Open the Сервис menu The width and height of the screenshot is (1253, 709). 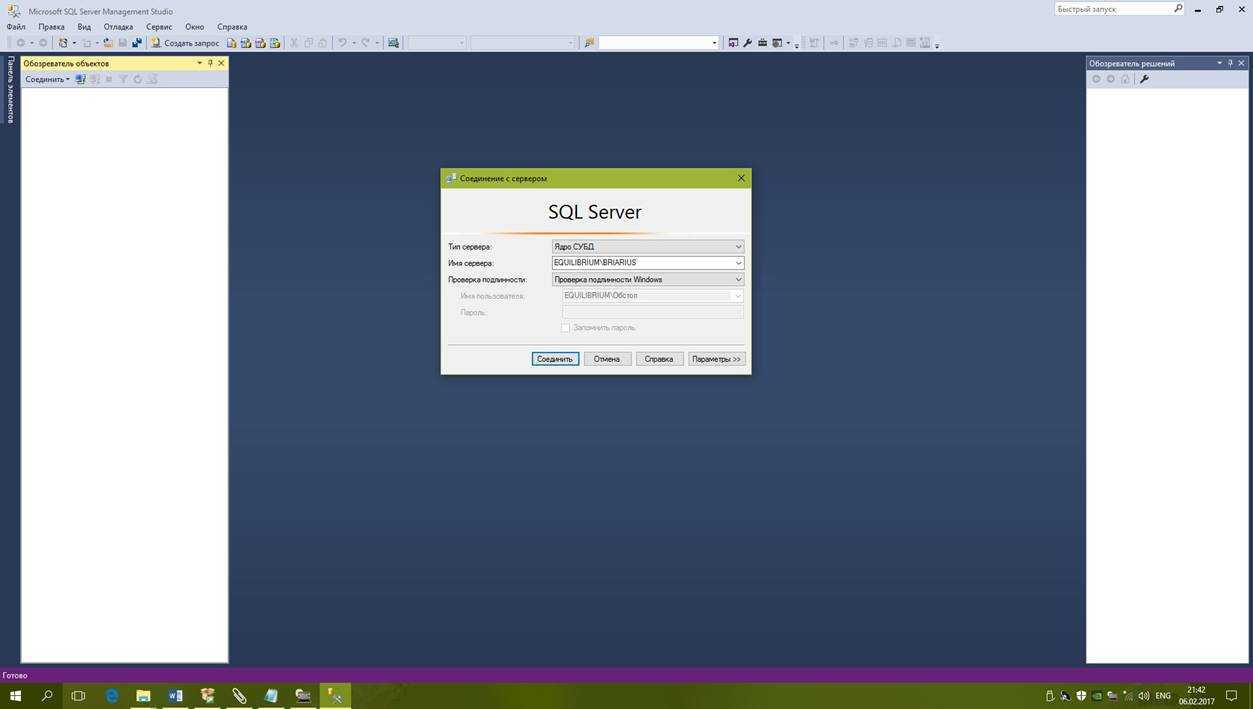click(158, 27)
